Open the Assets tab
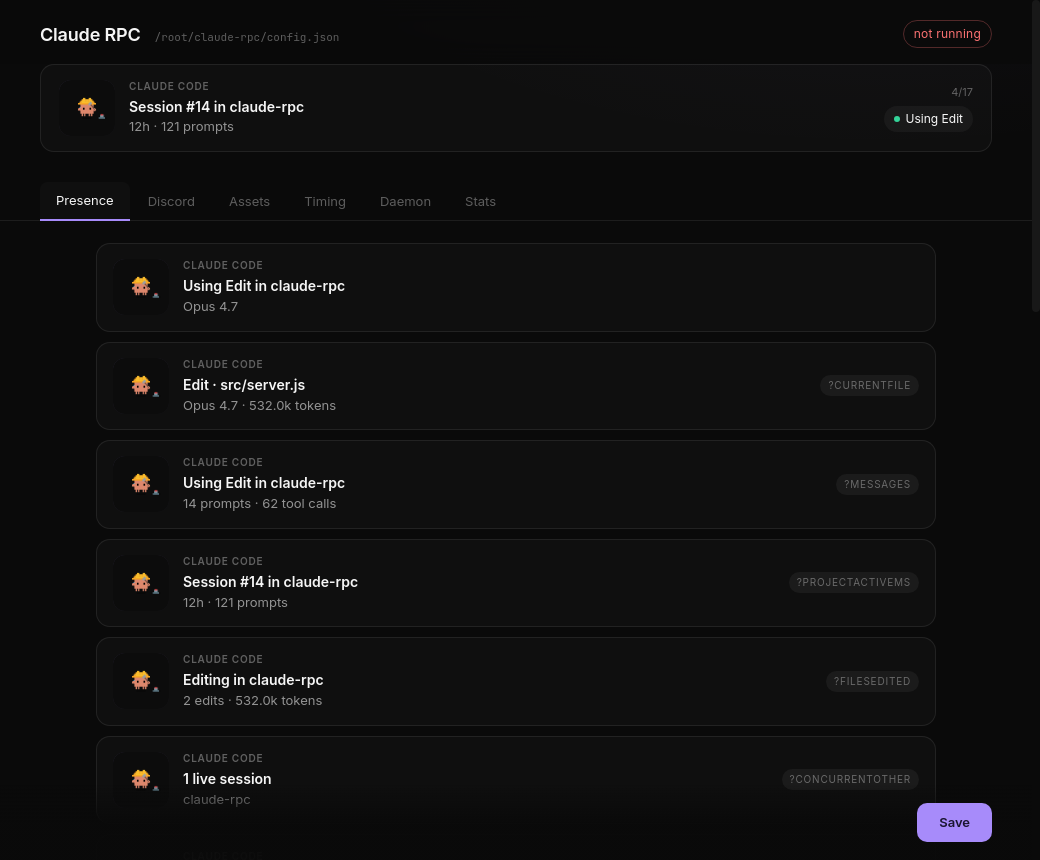 pyautogui.click(x=249, y=202)
